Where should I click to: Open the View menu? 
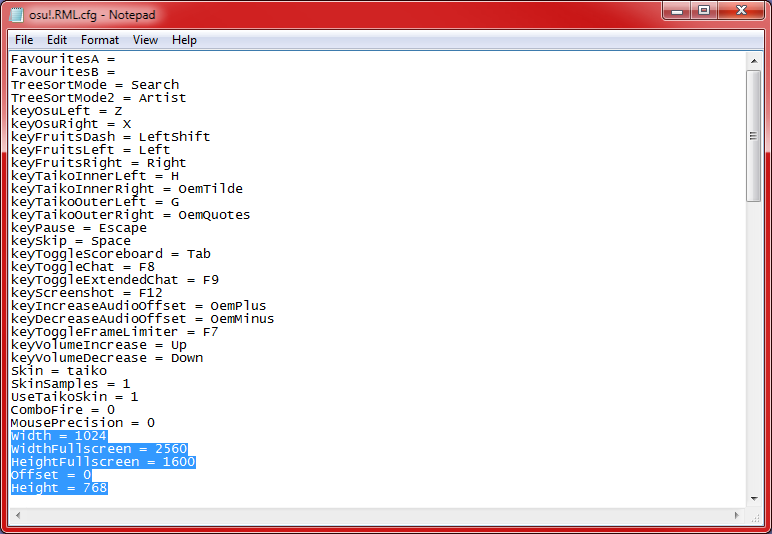point(145,40)
